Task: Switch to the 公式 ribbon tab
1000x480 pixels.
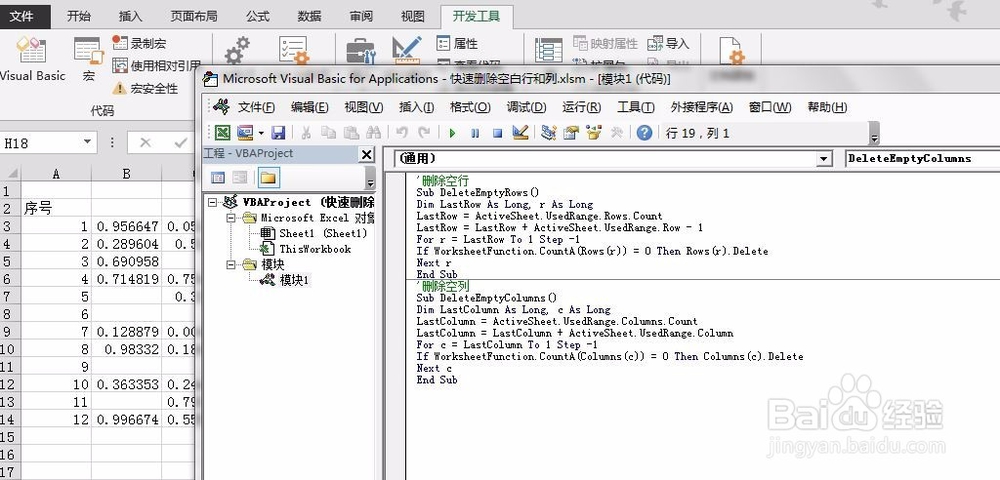Action: point(258,17)
